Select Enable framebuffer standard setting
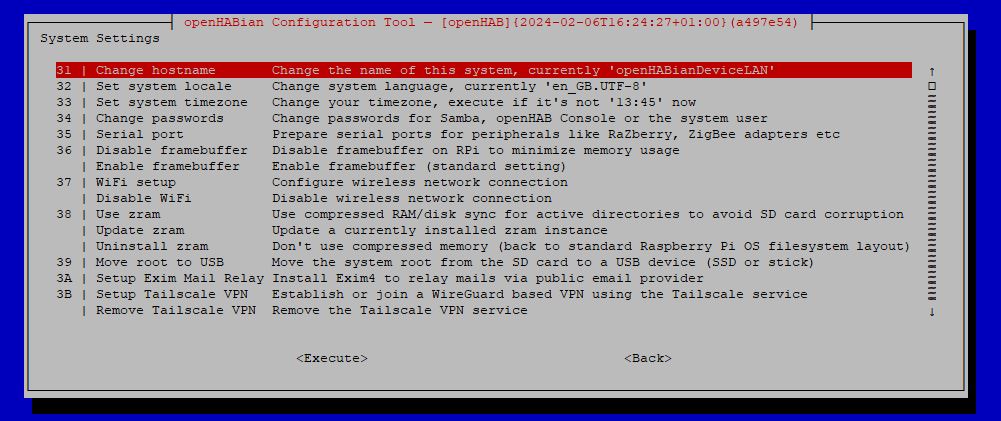Screen dimensions: 1001x421 pos(483,166)
